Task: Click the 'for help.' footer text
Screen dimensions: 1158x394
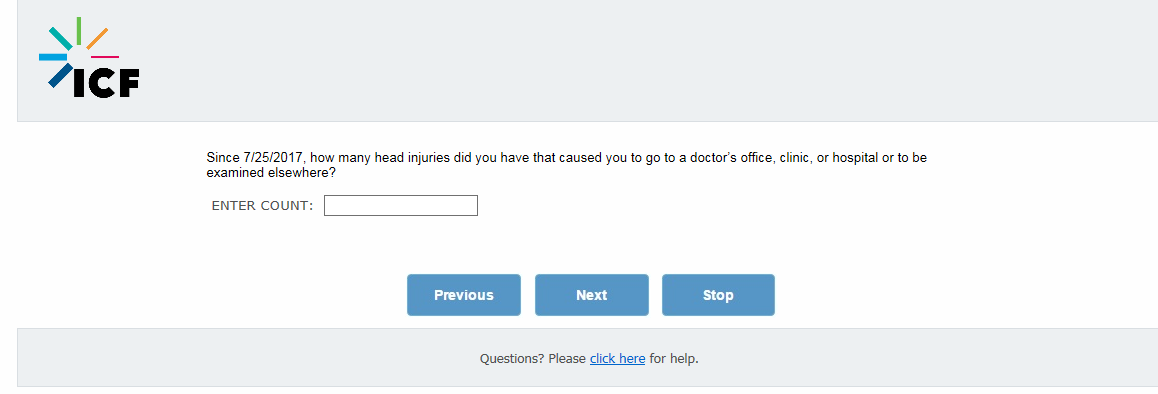Action: pyautogui.click(x=674, y=359)
